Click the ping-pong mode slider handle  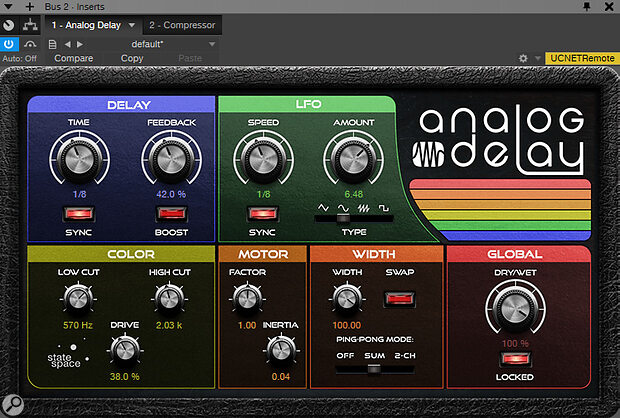pyautogui.click(x=374, y=369)
